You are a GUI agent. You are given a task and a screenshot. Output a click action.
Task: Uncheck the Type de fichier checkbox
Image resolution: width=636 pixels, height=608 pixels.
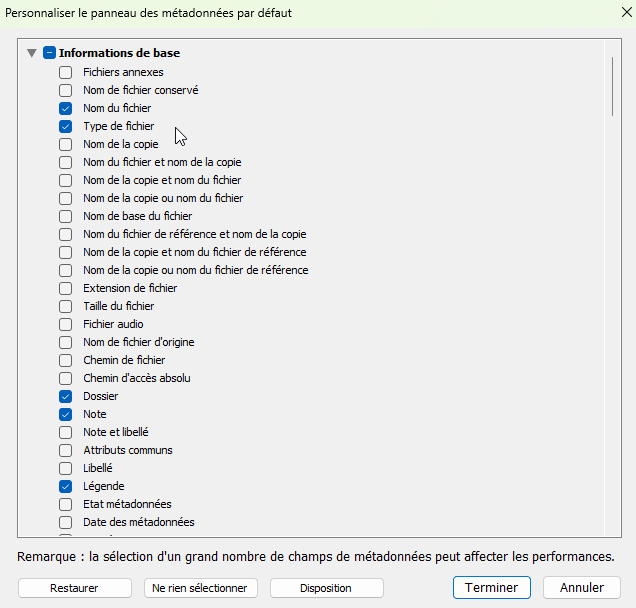66,126
